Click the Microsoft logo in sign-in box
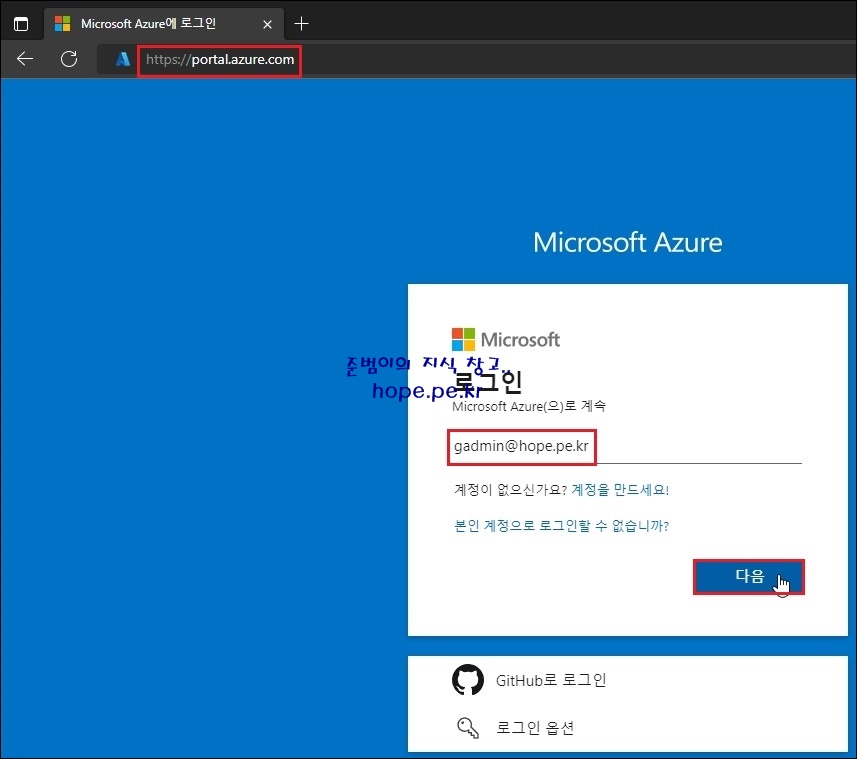 506,339
